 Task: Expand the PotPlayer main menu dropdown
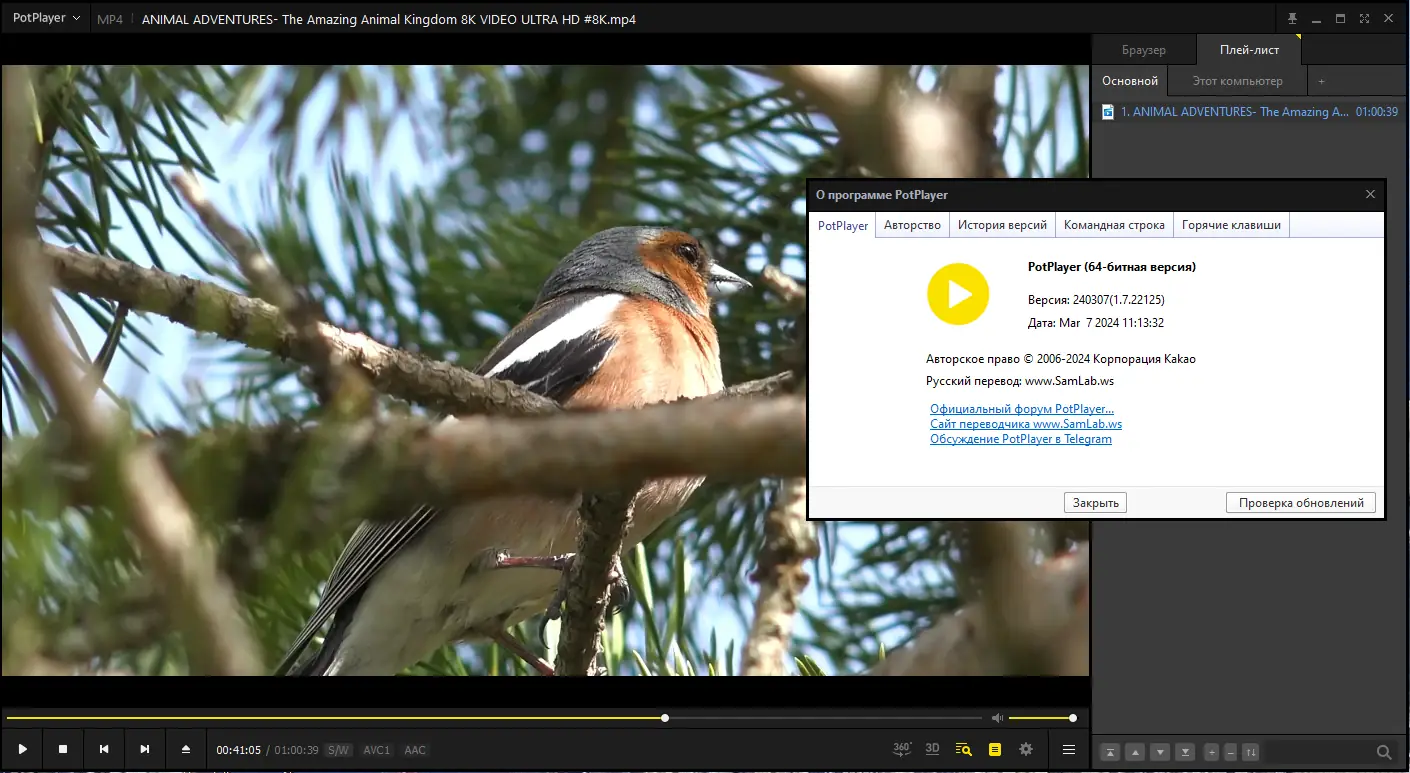(x=46, y=19)
